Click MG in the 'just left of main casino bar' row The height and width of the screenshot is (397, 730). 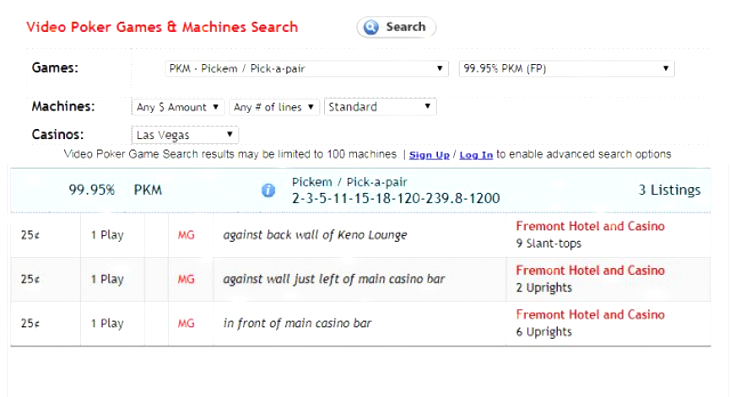[x=186, y=279]
